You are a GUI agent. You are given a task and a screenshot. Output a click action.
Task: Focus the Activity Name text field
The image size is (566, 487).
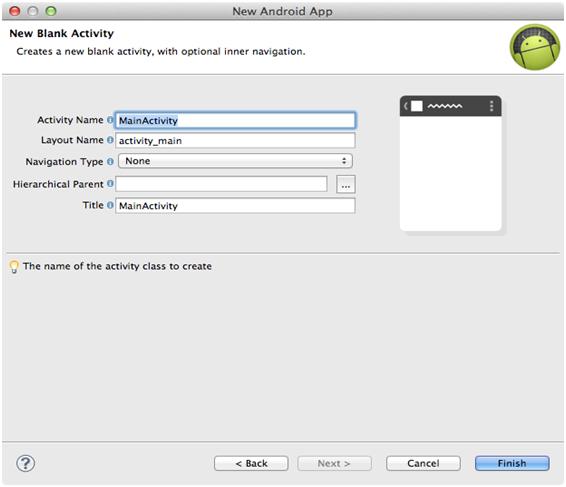(x=235, y=120)
